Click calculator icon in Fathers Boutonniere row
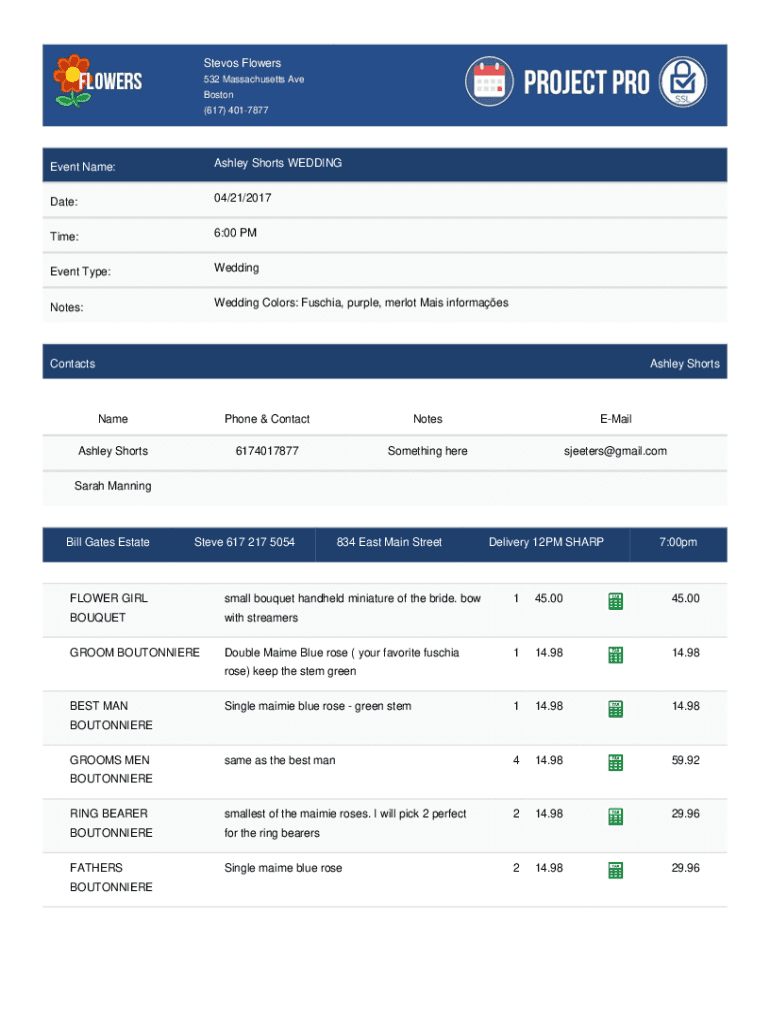770x1024 pixels. coord(615,871)
